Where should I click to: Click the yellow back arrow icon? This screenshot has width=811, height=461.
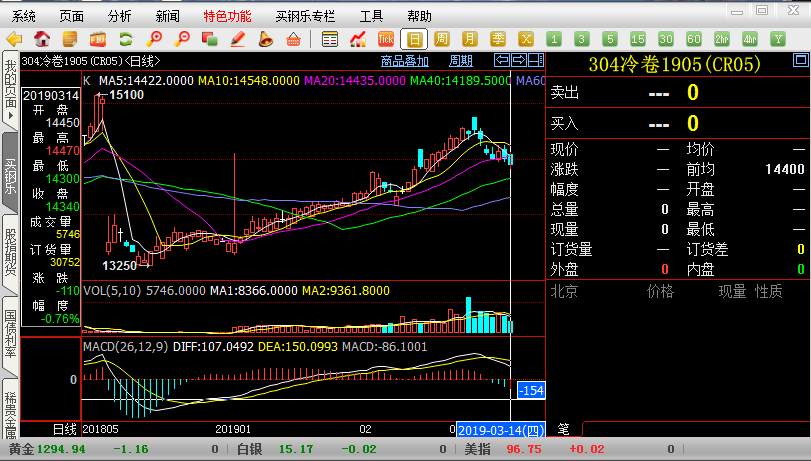pos(15,39)
